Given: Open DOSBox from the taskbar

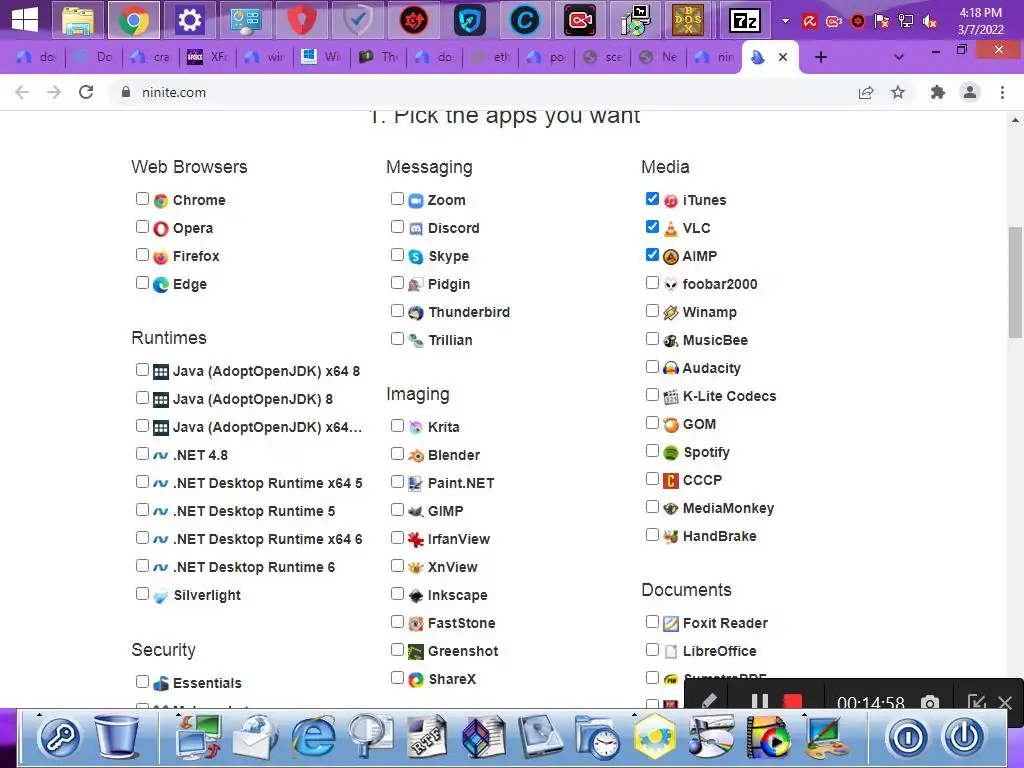Looking at the screenshot, I should [688, 21].
